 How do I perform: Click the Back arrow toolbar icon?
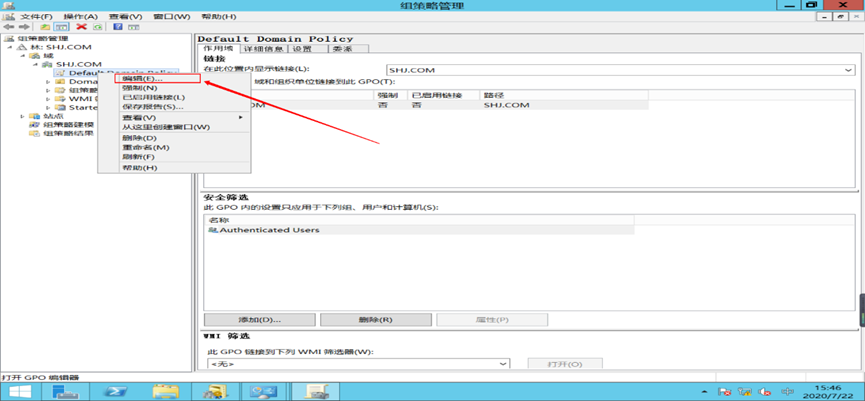[x=9, y=26]
